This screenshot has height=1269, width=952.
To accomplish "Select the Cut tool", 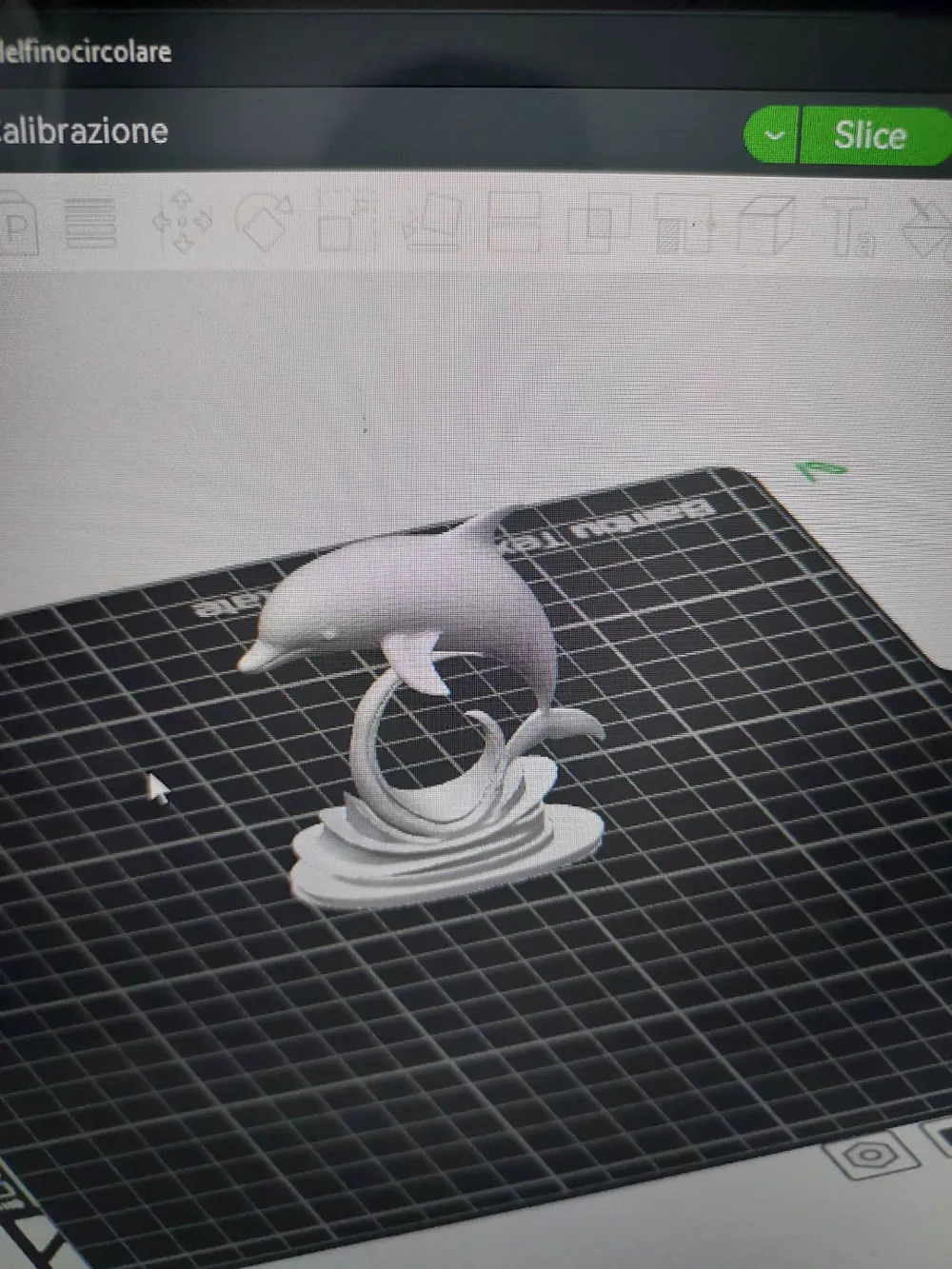I will (514, 221).
